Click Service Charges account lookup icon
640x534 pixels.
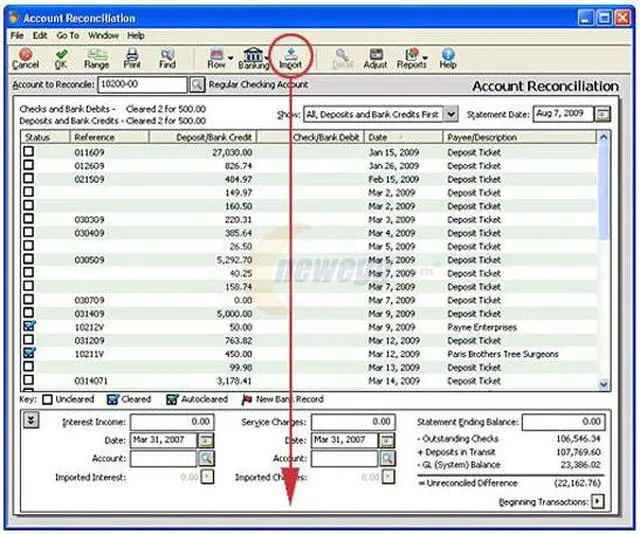387,458
